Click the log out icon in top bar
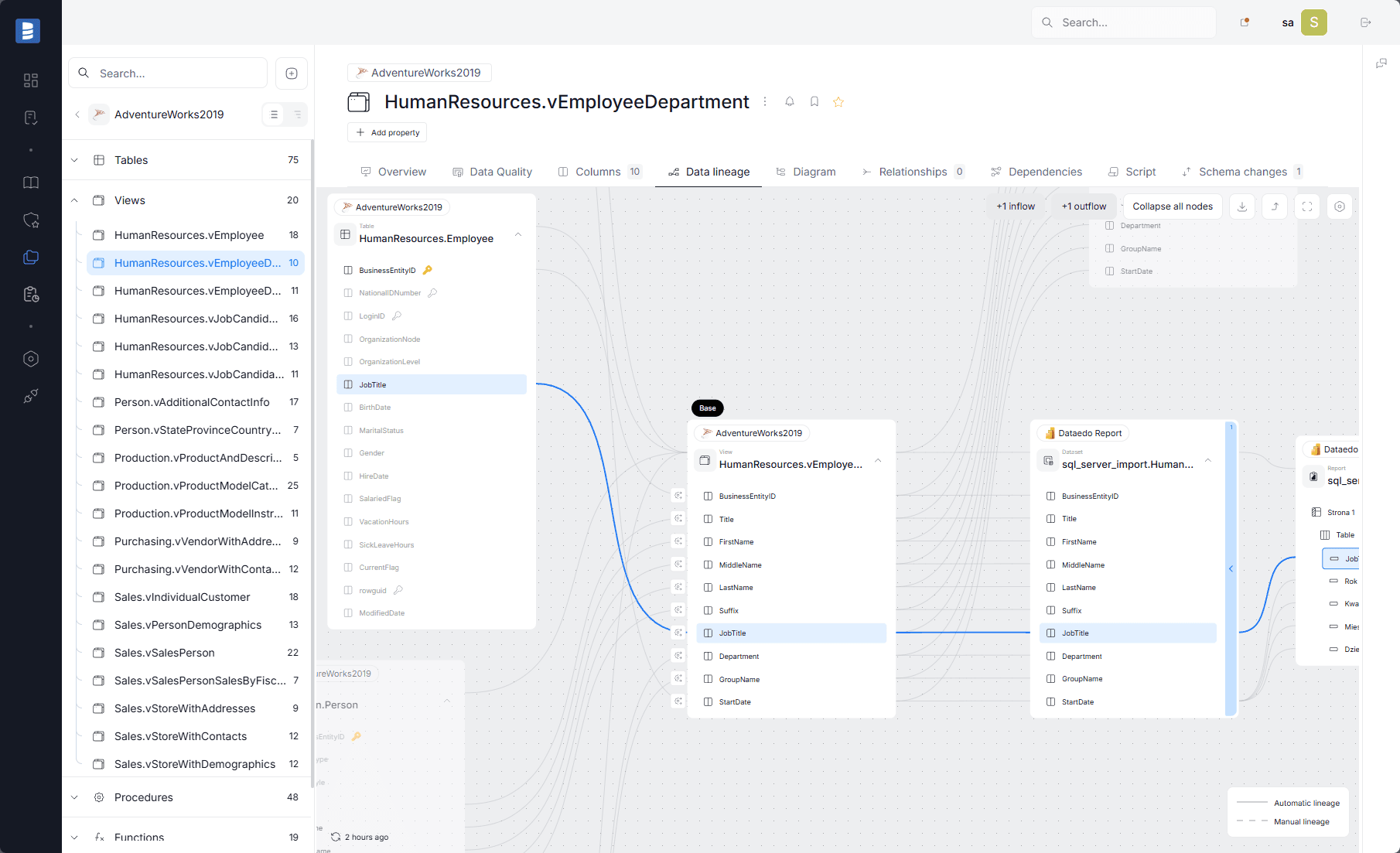Screen dimensions: 1400x853 click(x=1366, y=22)
